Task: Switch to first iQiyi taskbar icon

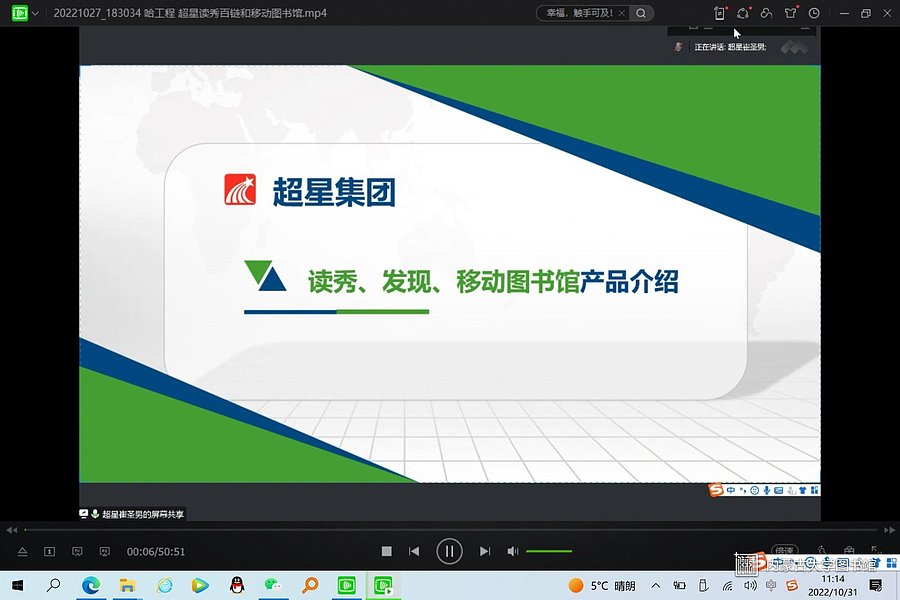Action: tap(347, 586)
